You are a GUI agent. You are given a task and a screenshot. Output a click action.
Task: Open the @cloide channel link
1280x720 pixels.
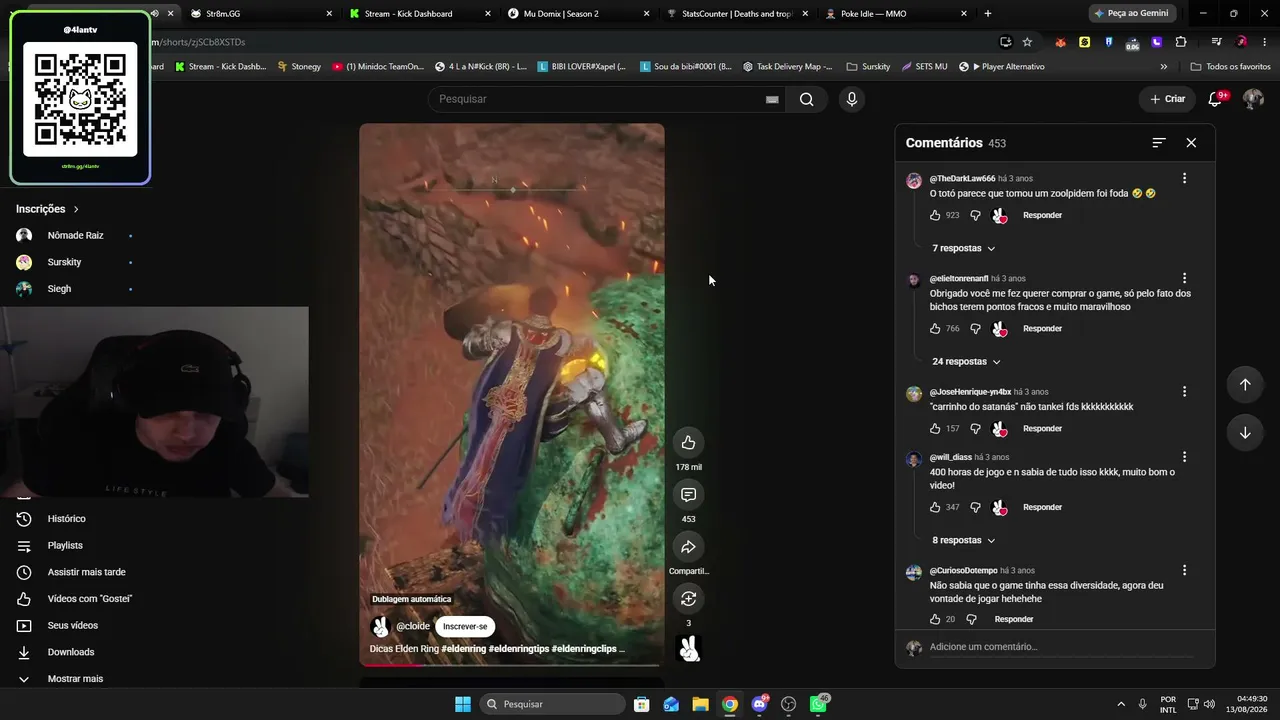tap(413, 627)
